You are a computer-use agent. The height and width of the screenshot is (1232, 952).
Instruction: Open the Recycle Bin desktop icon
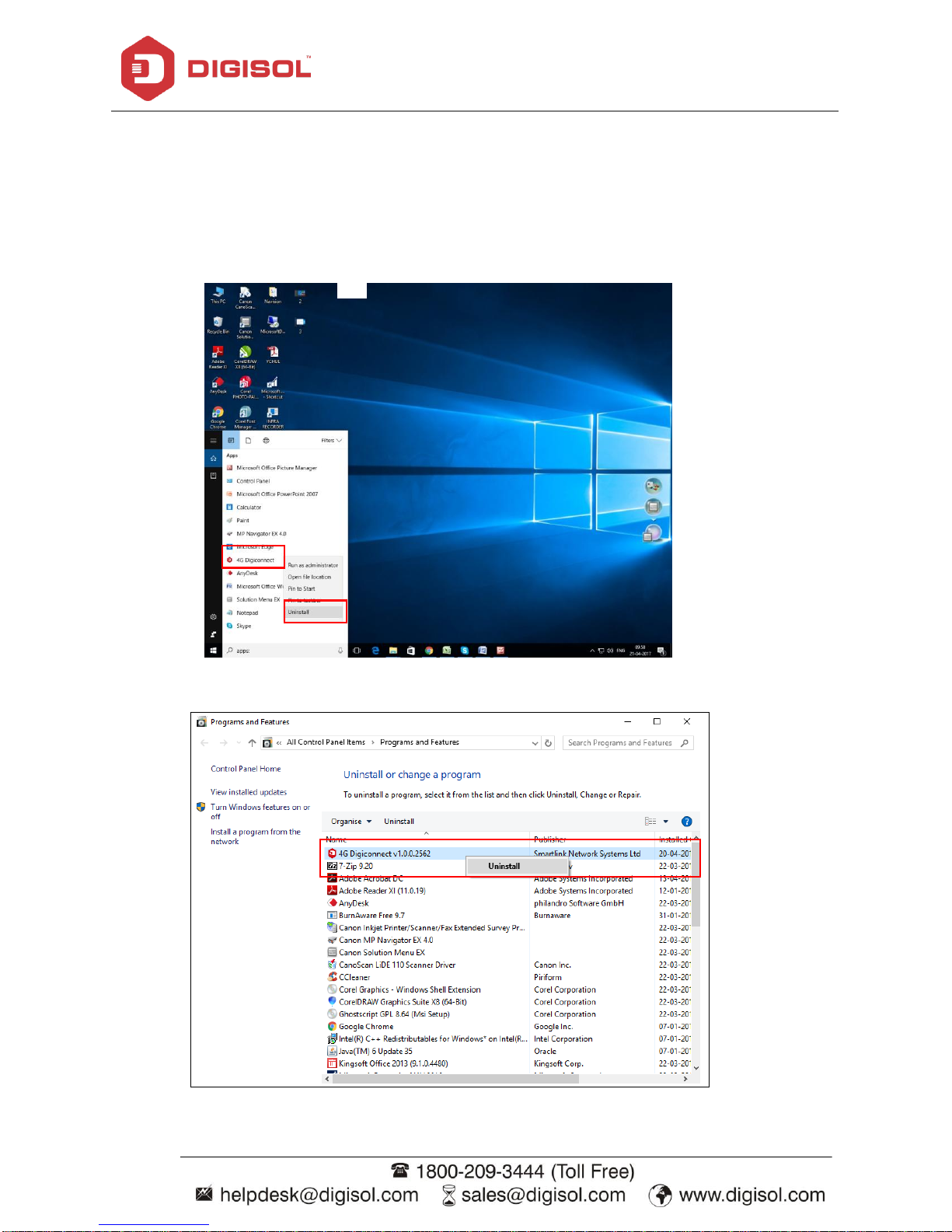[x=218, y=325]
